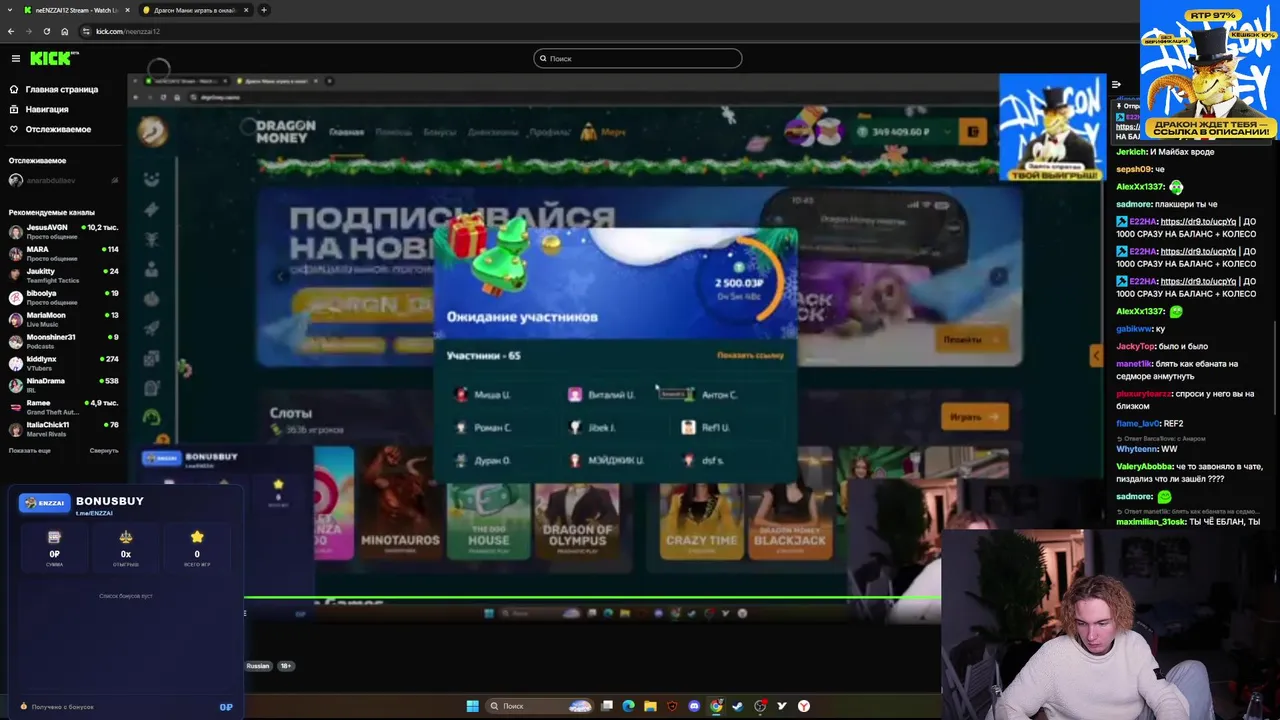The width and height of the screenshot is (1280, 720).
Task: Open recommended channel ItaliaChick11
Action: (64, 429)
